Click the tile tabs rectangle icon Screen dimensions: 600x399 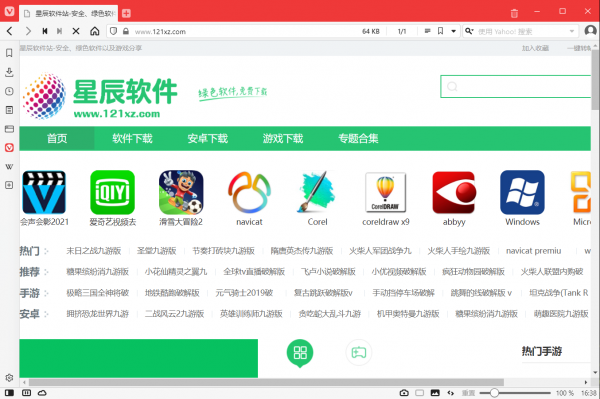pos(420,393)
